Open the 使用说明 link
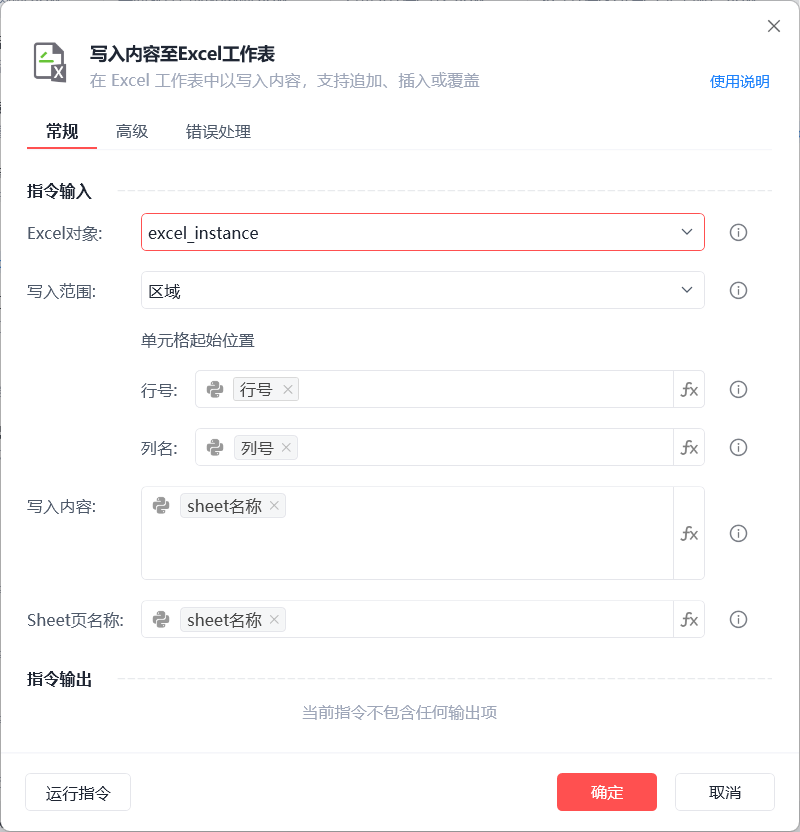800x832 pixels. coord(740,82)
